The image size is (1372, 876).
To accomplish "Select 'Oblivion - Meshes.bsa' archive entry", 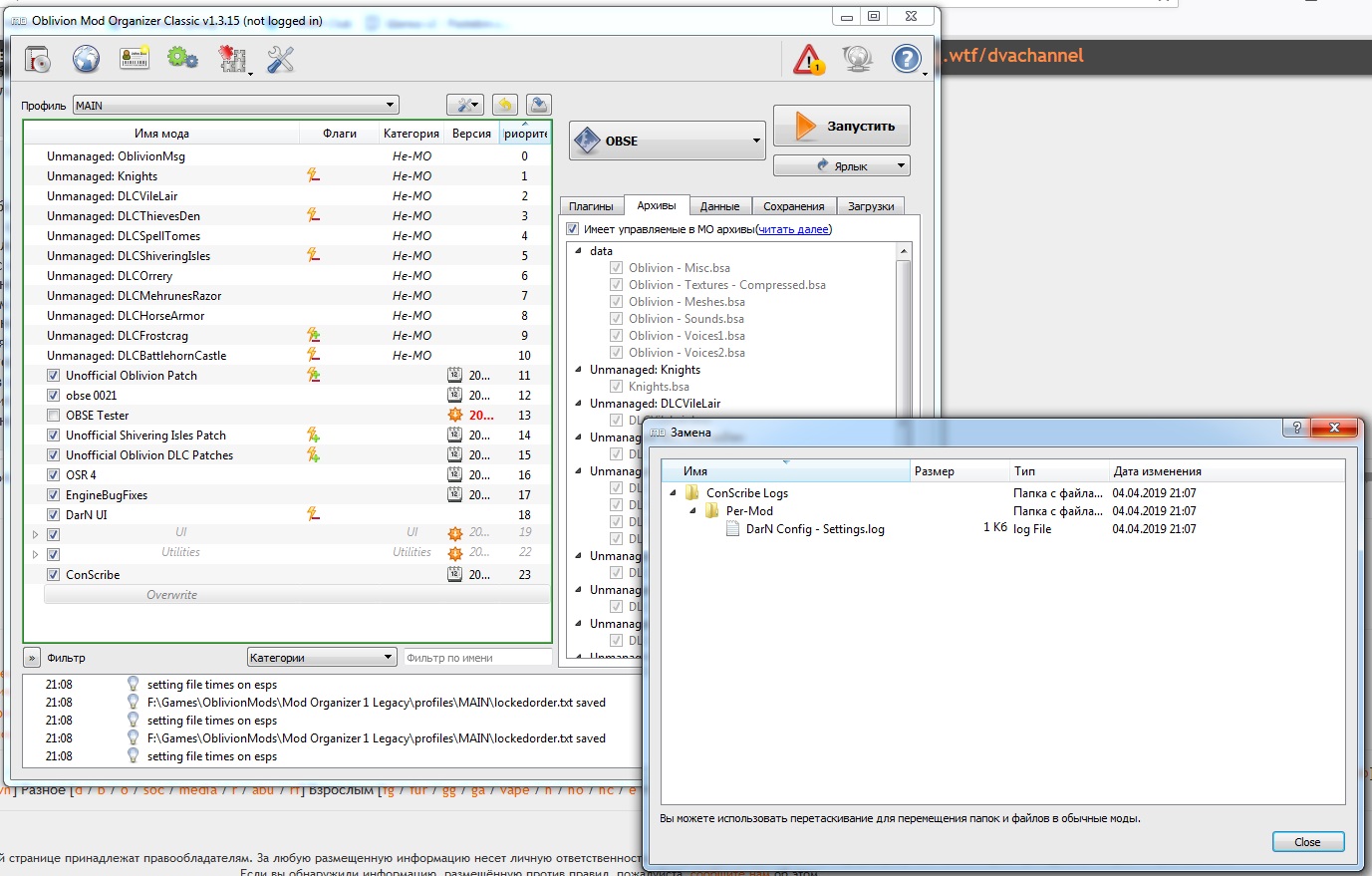I will pos(686,302).
